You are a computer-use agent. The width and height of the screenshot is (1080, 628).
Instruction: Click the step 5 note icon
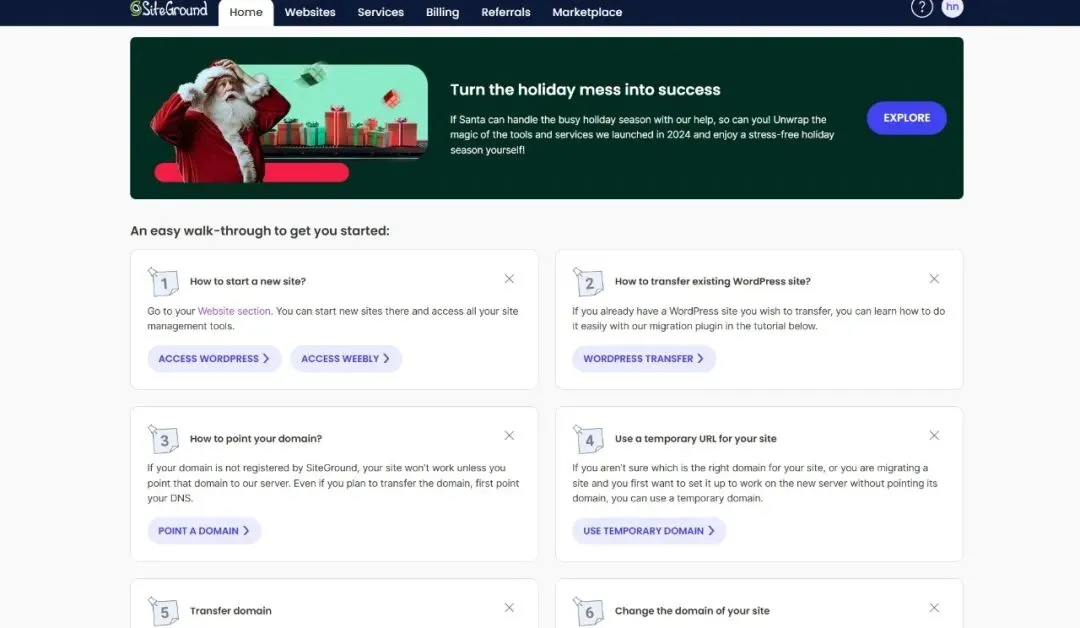coord(163,611)
